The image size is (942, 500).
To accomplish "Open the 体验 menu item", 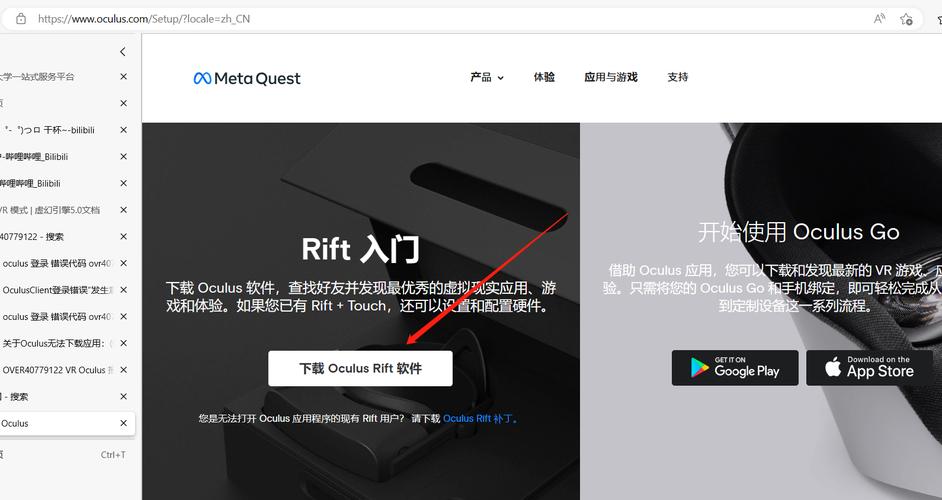I will pyautogui.click(x=544, y=77).
